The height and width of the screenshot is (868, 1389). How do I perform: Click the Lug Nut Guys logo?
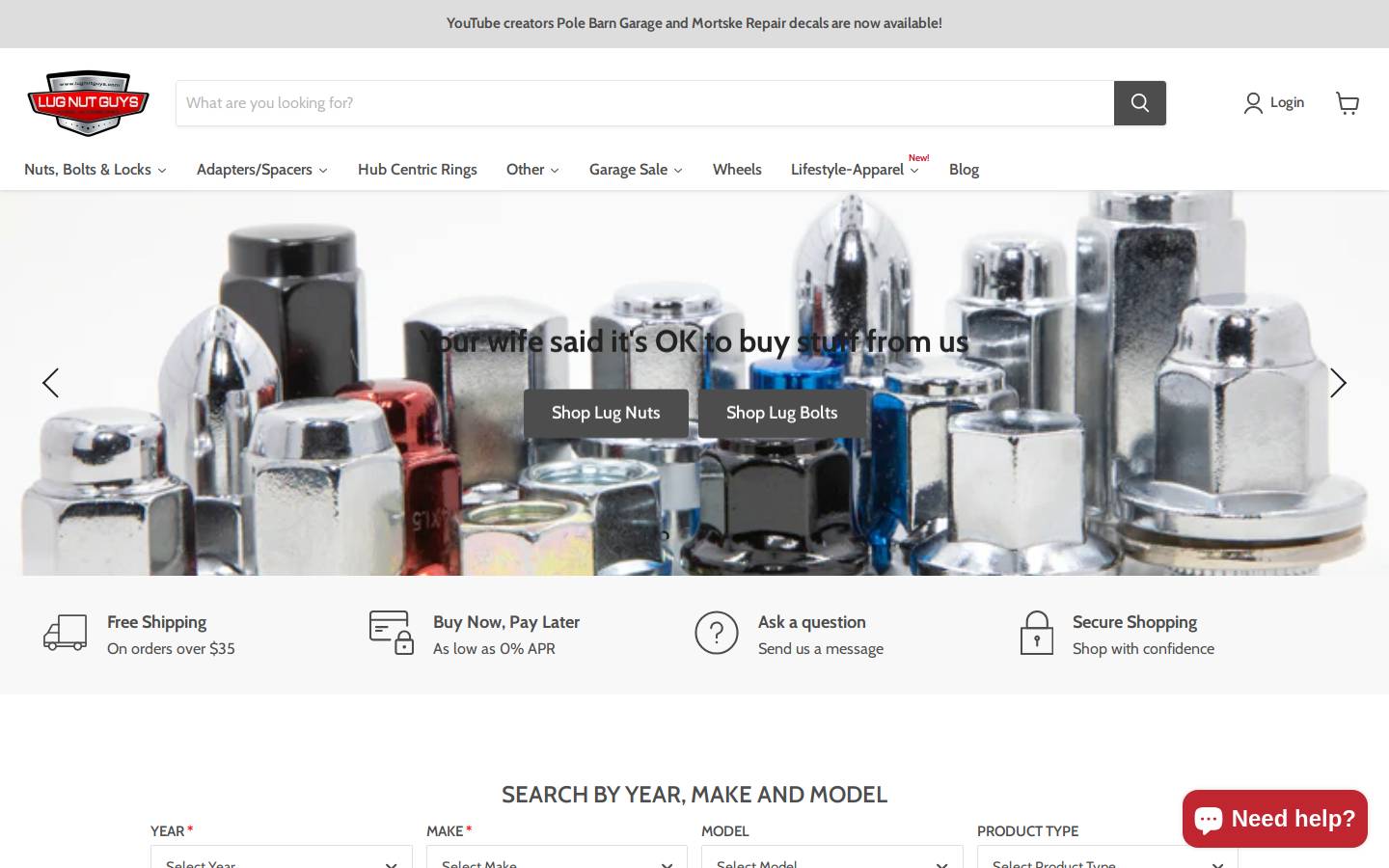(x=88, y=102)
